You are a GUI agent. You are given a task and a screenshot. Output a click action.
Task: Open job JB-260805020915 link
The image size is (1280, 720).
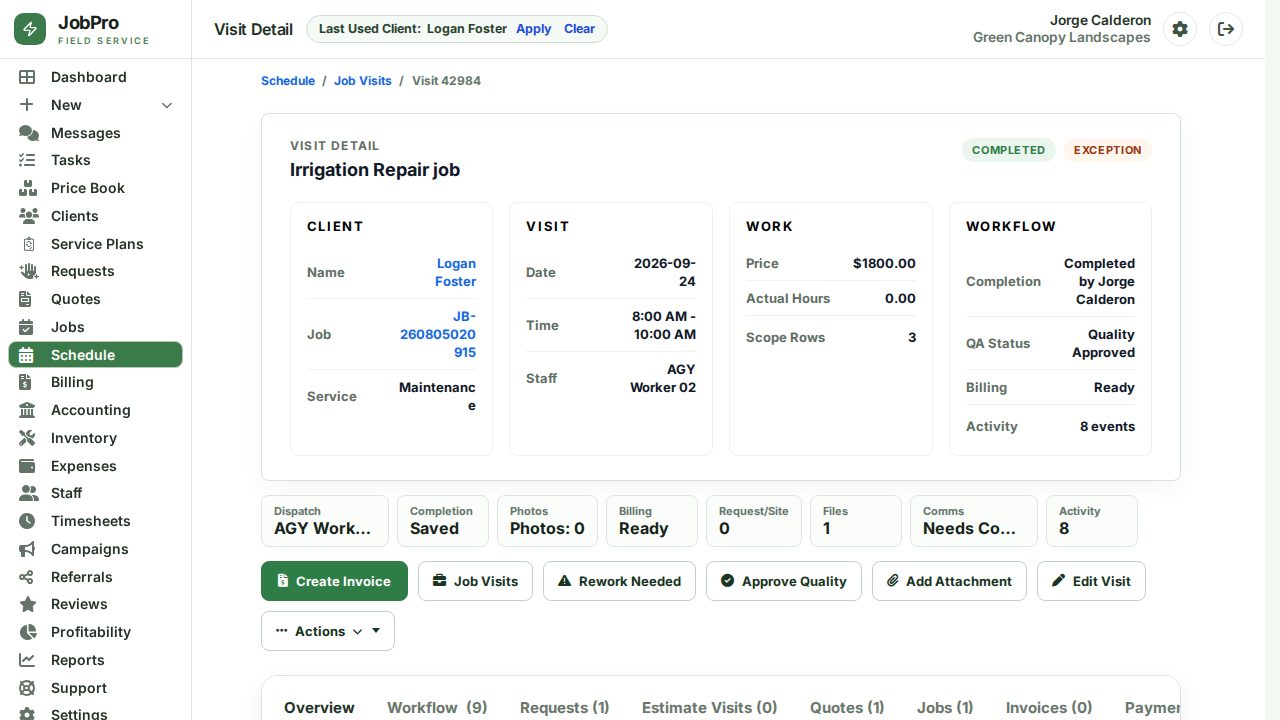(x=438, y=334)
